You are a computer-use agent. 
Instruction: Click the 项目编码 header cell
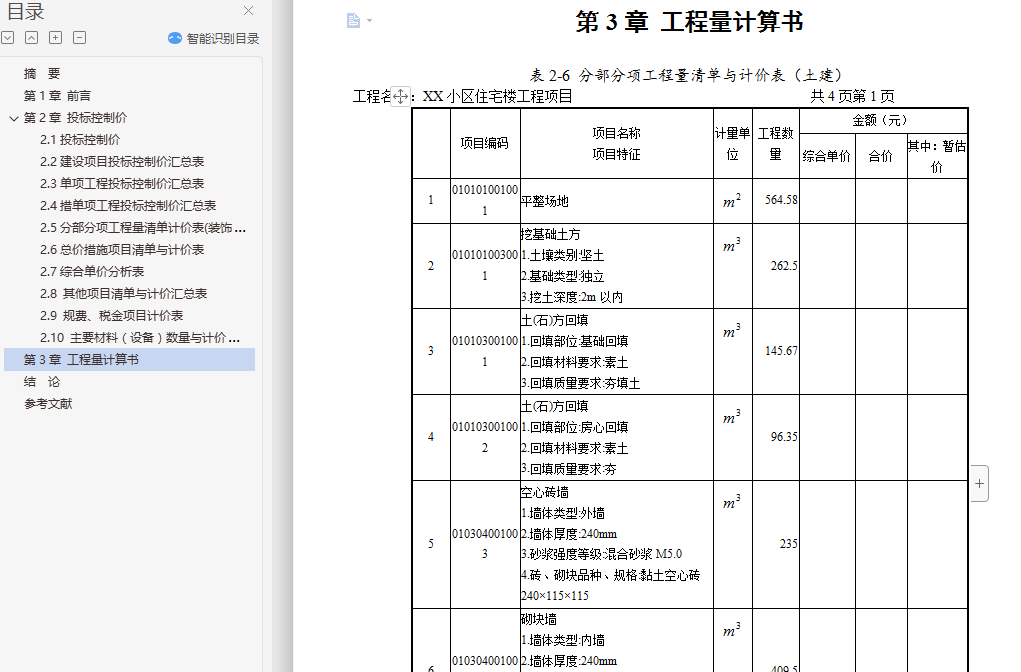(484, 143)
